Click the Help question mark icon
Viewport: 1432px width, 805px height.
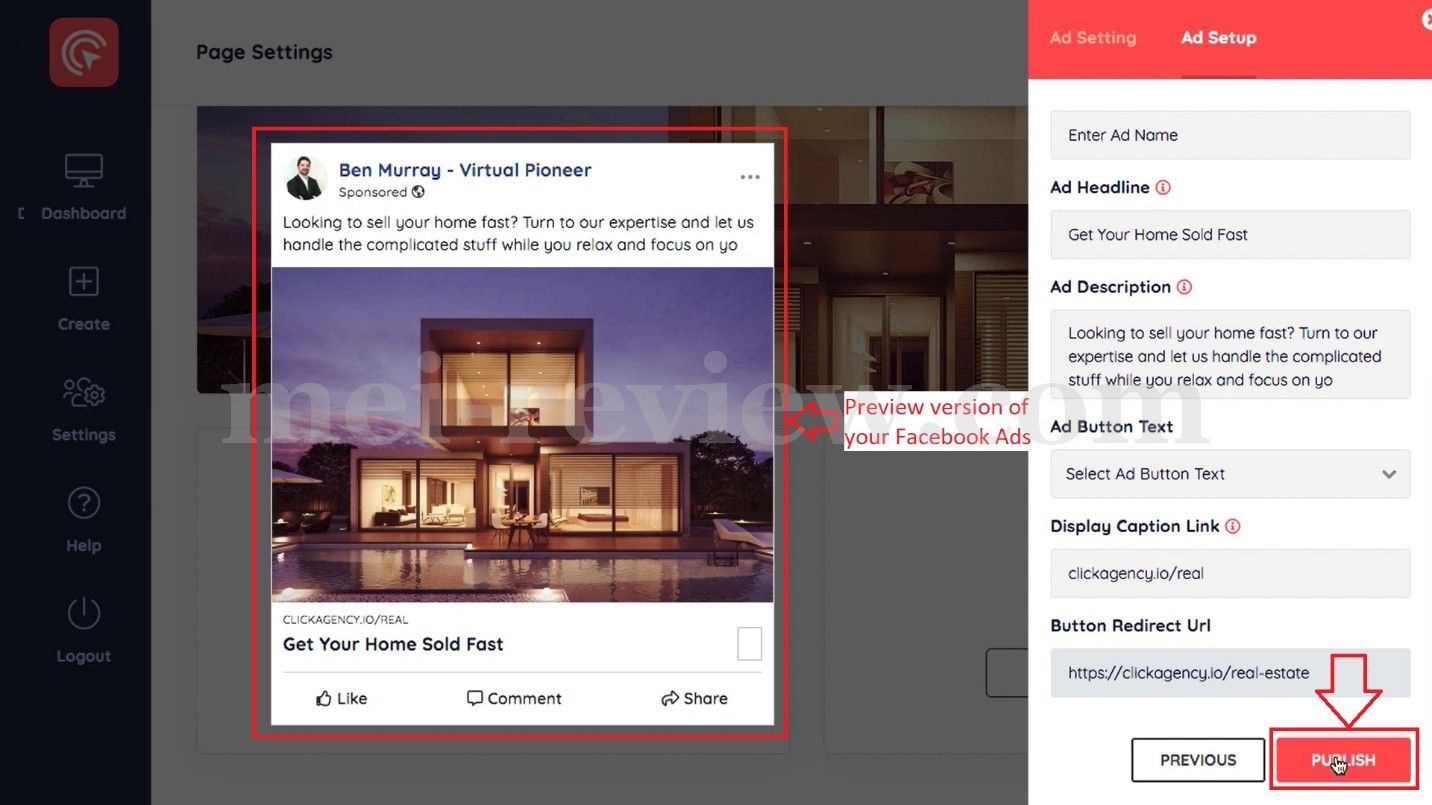pos(84,503)
